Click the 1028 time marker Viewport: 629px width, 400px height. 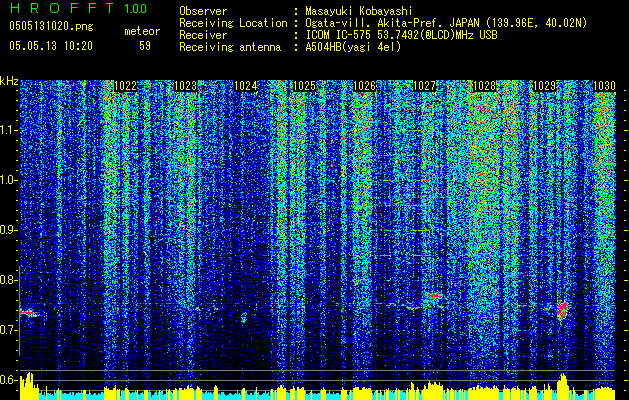tap(485, 86)
